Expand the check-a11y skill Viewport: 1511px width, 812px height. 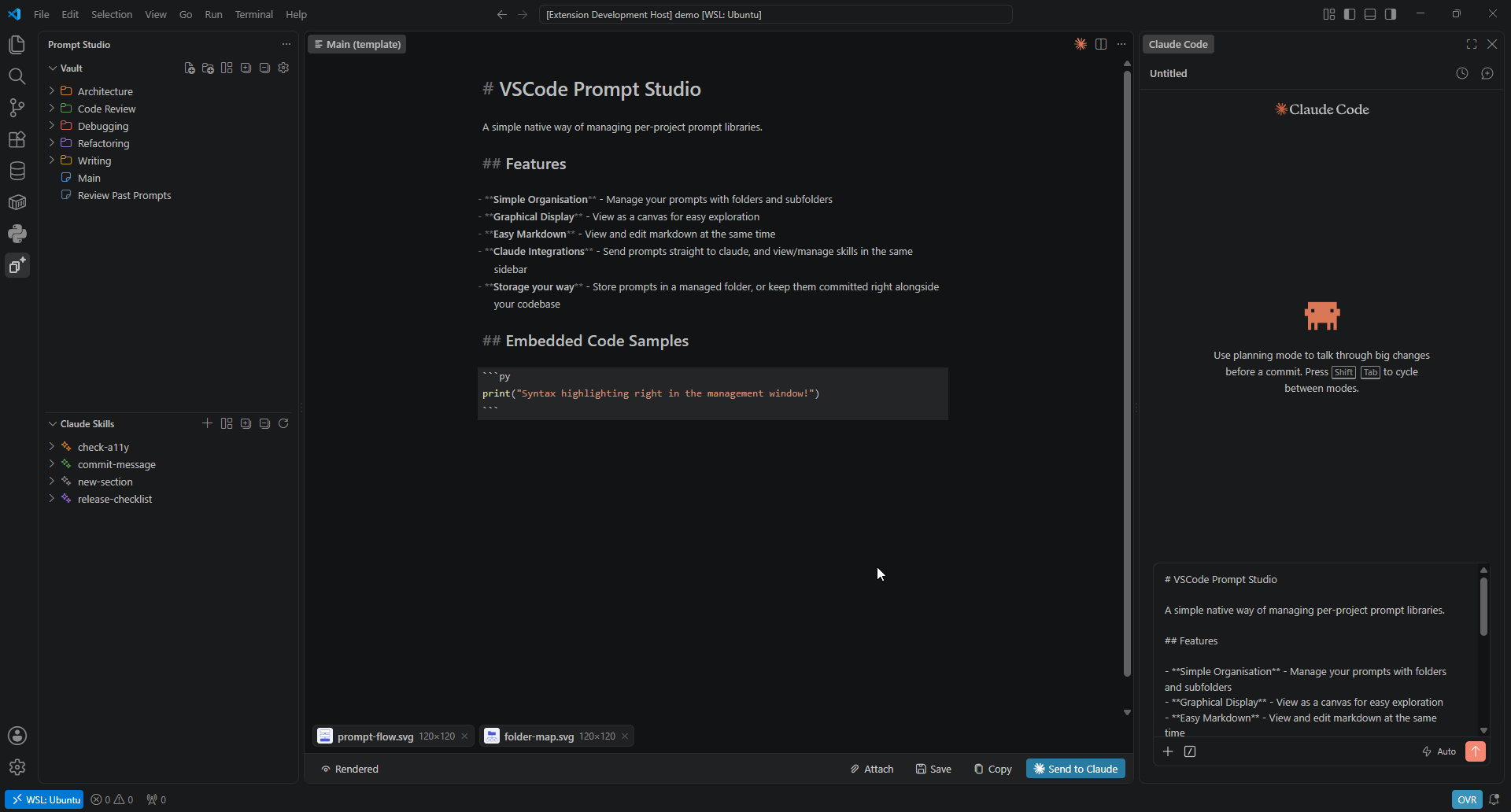[x=52, y=447]
